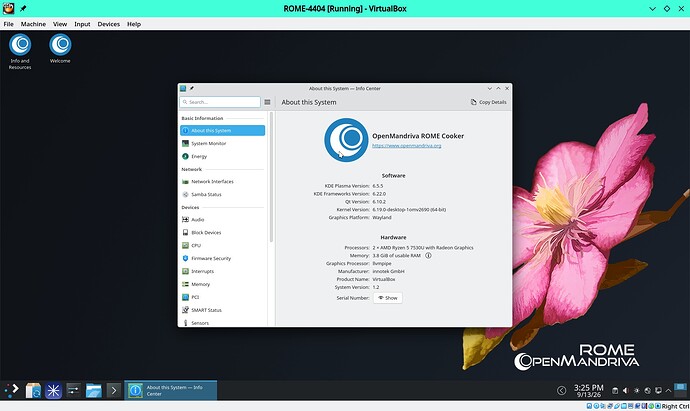
Task: Click the 'innotek GmbH' manufacturer value
Action: coord(389,272)
